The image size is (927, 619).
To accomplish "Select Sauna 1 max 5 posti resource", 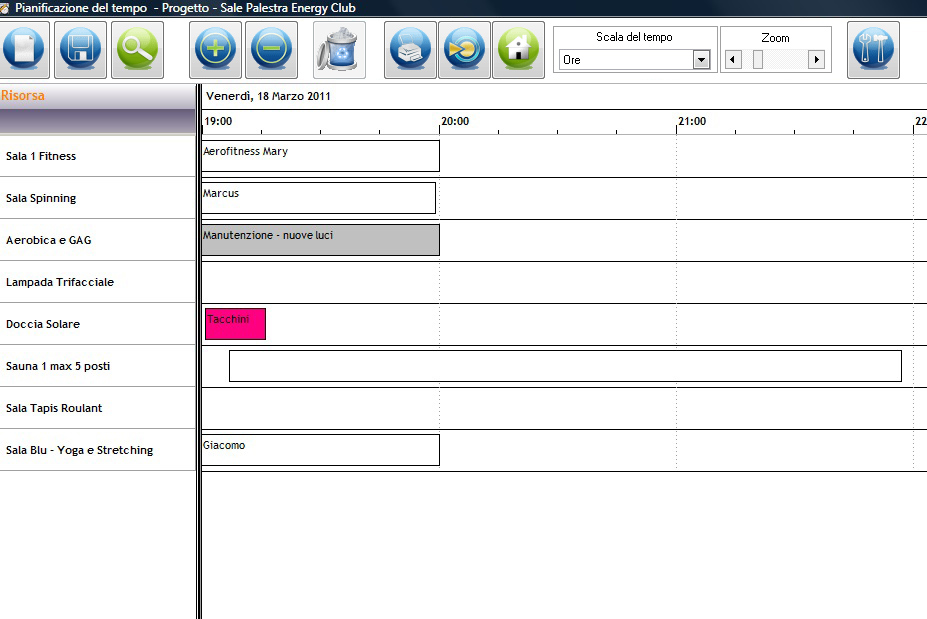I will (x=98, y=366).
